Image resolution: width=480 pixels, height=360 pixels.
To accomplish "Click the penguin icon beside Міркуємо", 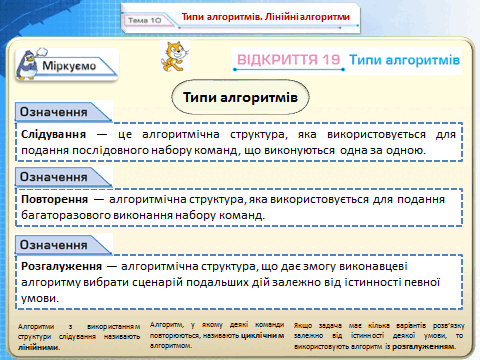I will pos(29,63).
